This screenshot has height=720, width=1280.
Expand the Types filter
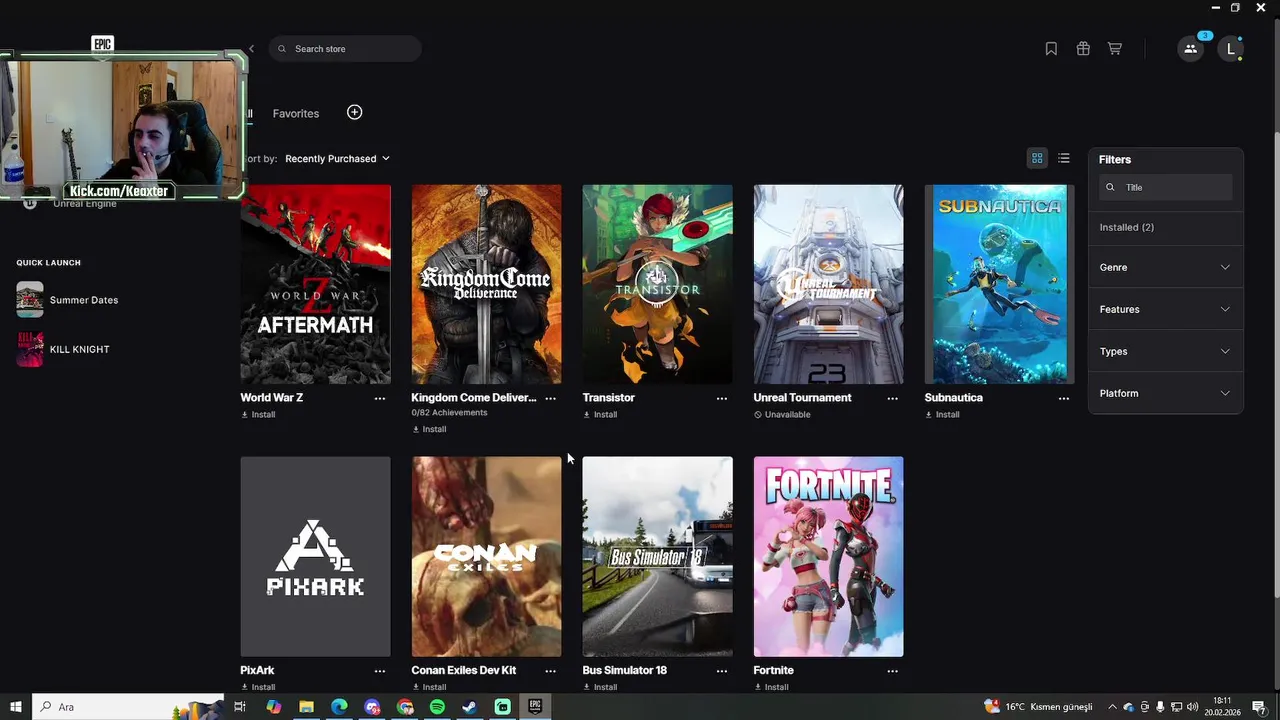coord(1165,351)
